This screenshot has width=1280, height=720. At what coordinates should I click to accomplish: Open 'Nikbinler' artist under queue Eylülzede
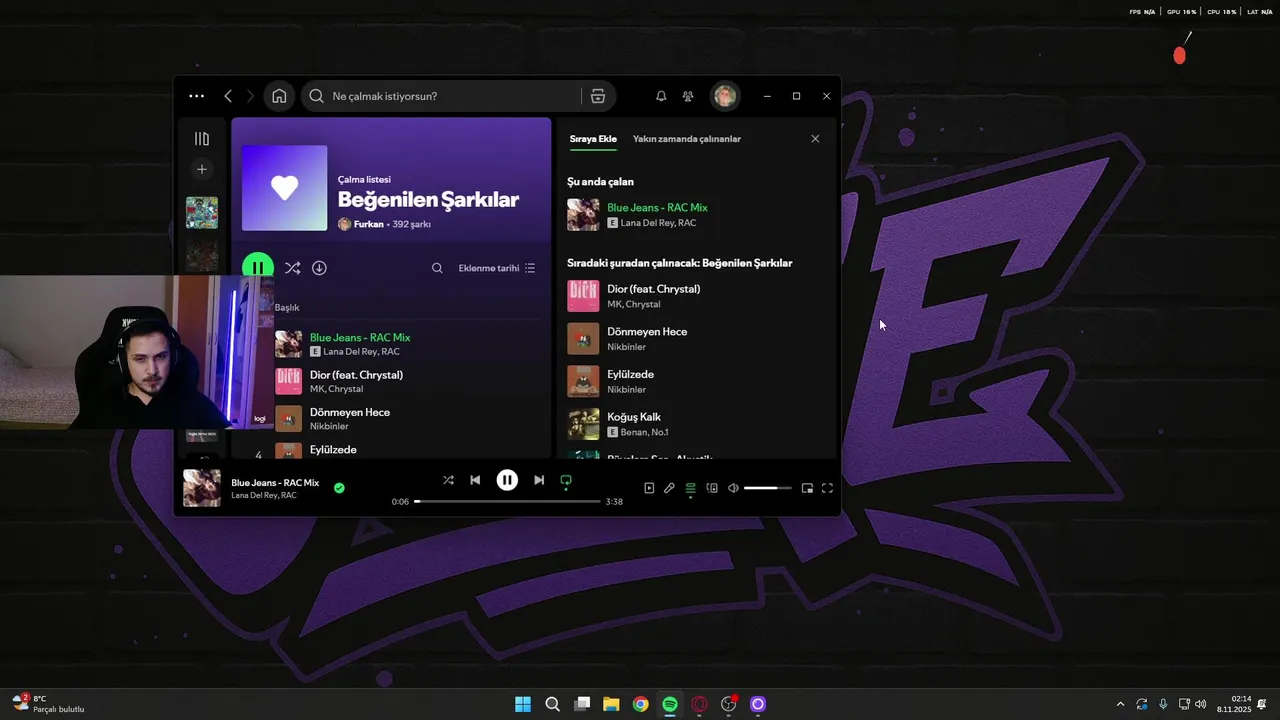point(626,390)
